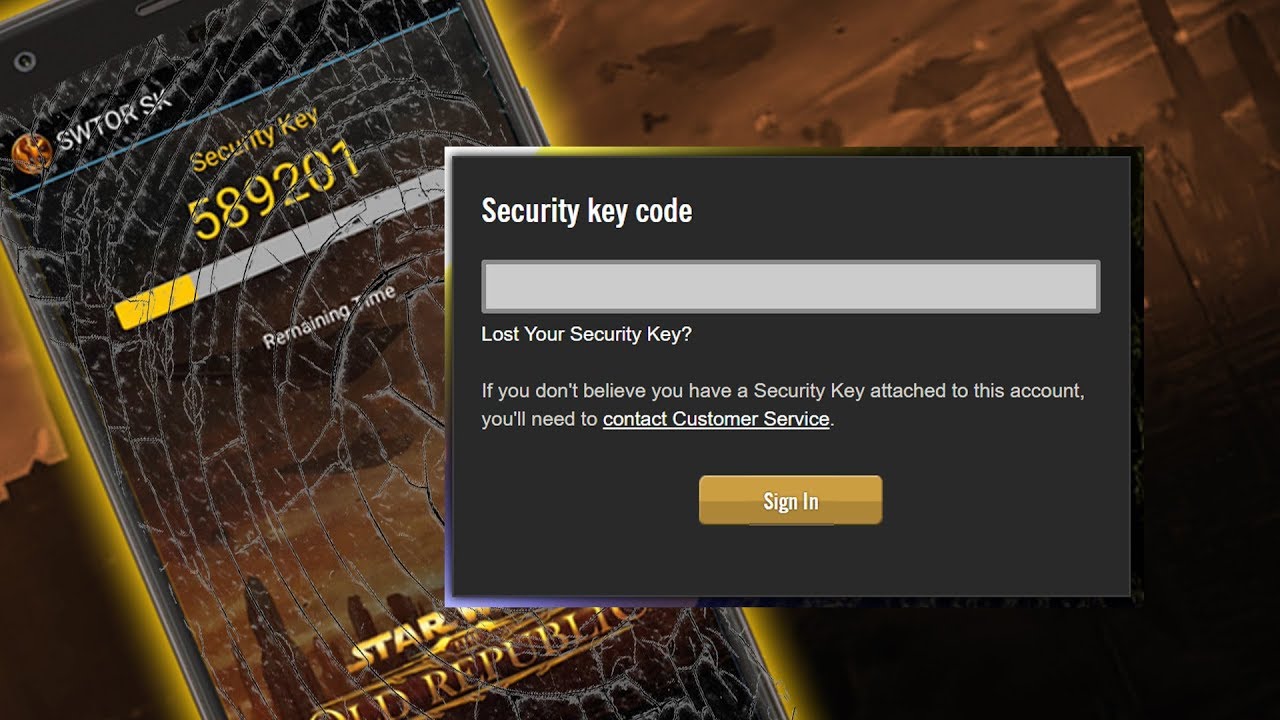Open the Lost Your Security Key? link
The height and width of the screenshot is (720, 1280).
pos(586,334)
